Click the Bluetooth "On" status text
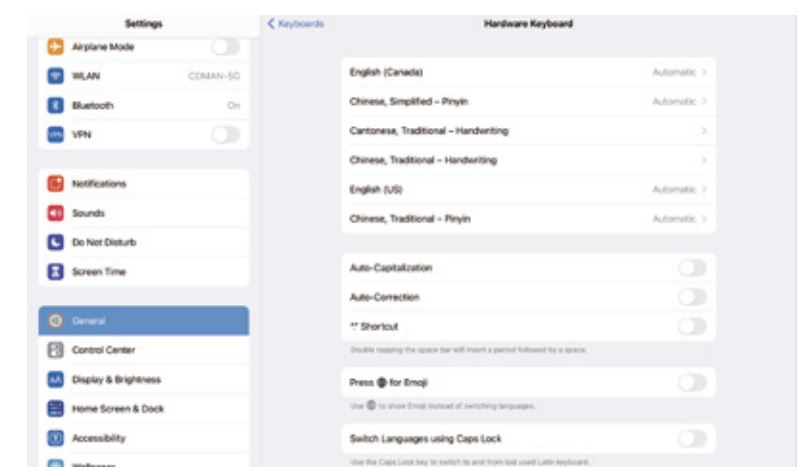 (x=233, y=105)
